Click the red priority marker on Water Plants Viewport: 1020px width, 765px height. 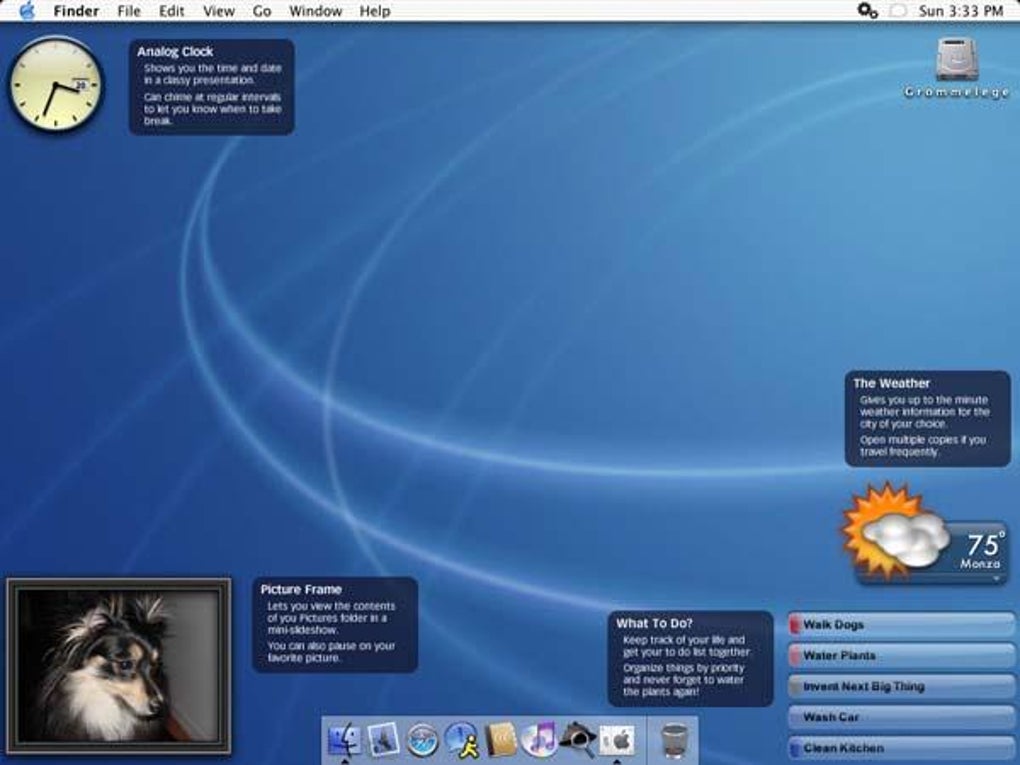click(x=796, y=656)
